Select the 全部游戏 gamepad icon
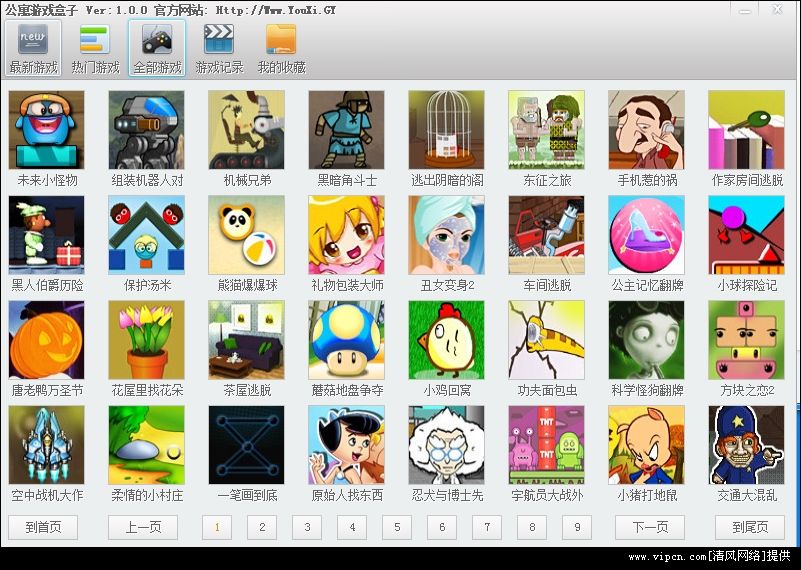Viewport: 801px width, 570px height. pyautogui.click(x=157, y=49)
